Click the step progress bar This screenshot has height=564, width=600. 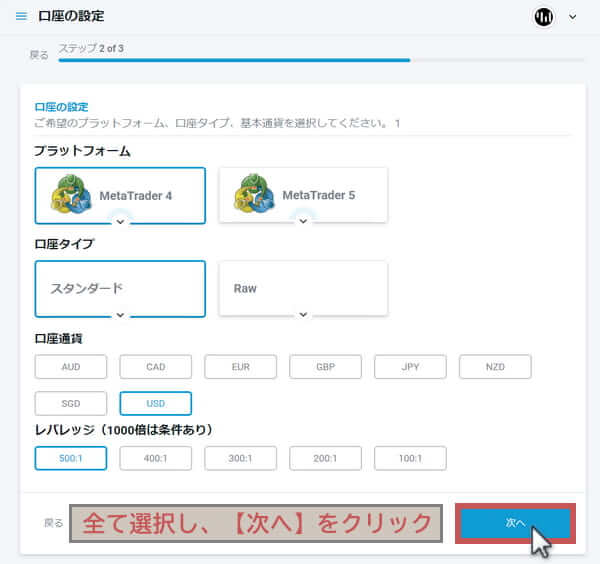[321, 60]
